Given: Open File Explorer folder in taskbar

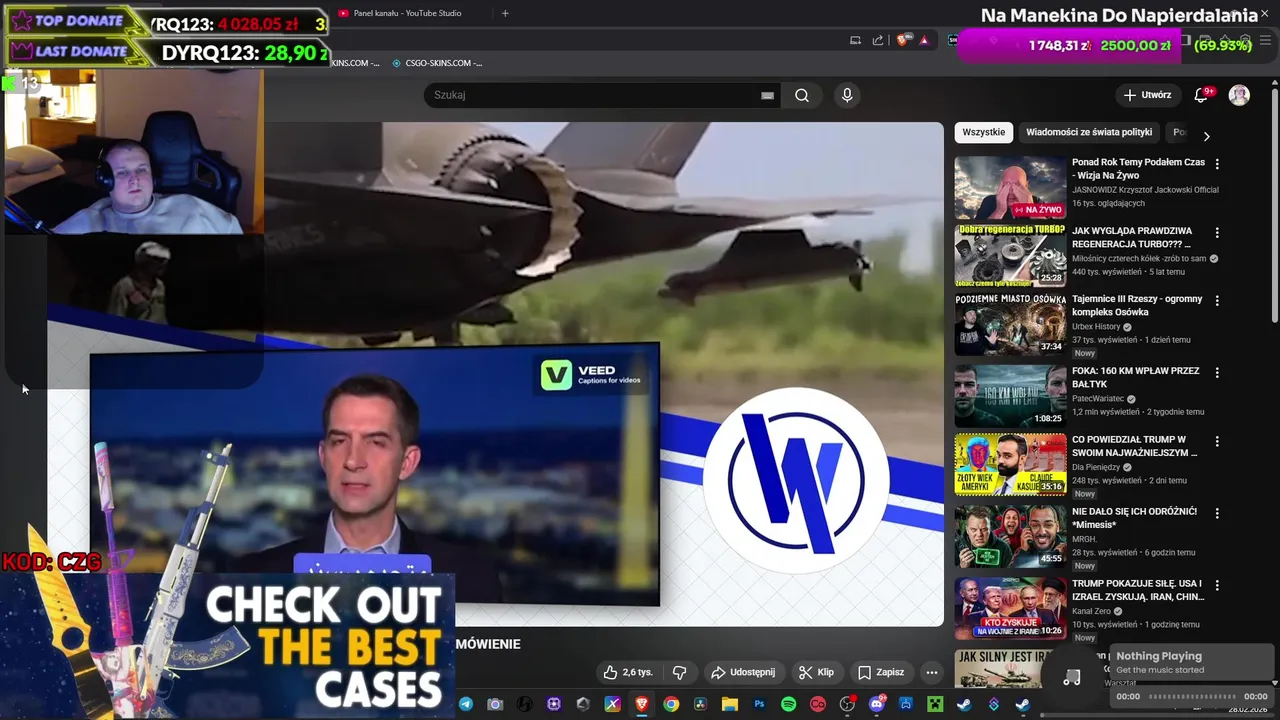Looking at the screenshot, I should tap(730, 704).
